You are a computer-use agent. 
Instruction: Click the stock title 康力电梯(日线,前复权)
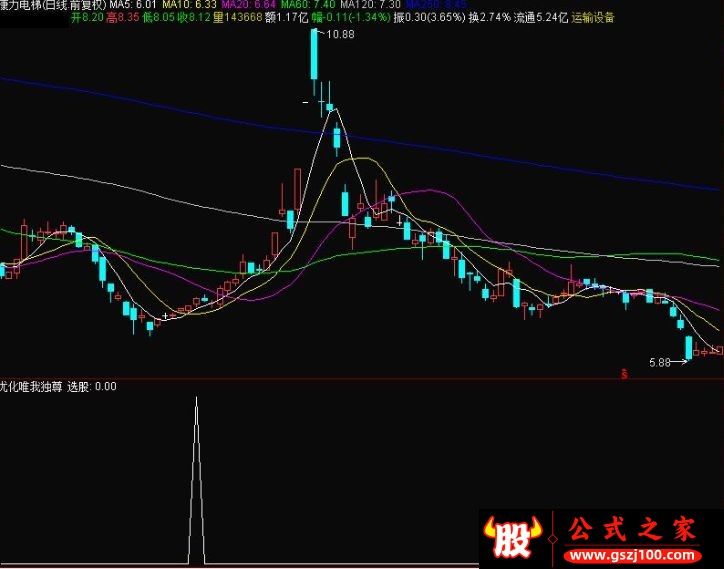click(53, 5)
